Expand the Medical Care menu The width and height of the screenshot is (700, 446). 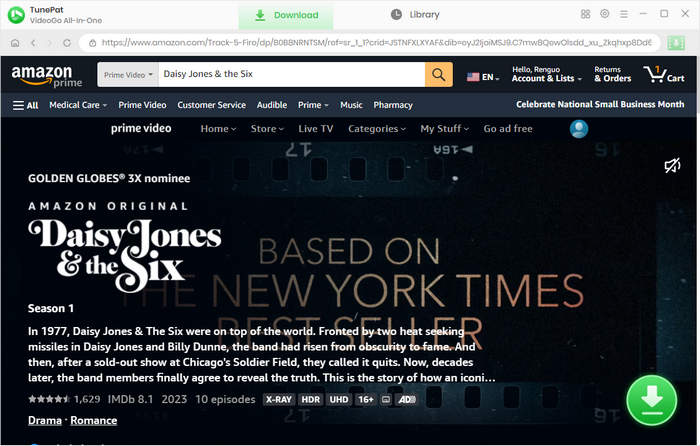(78, 105)
